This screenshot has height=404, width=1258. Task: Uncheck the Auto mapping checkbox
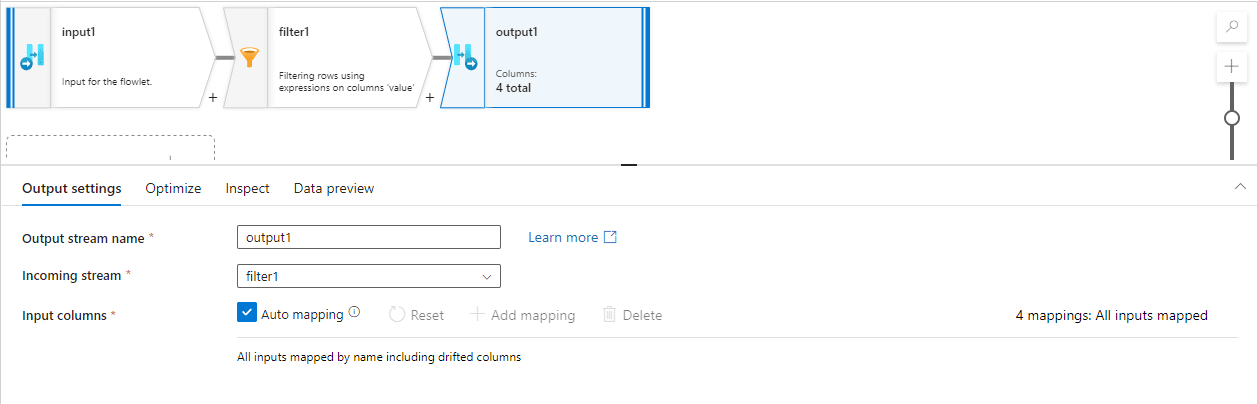click(x=248, y=313)
